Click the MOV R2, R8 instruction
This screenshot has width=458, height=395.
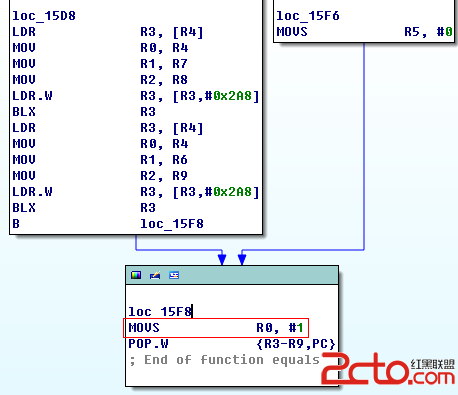[x=100, y=80]
